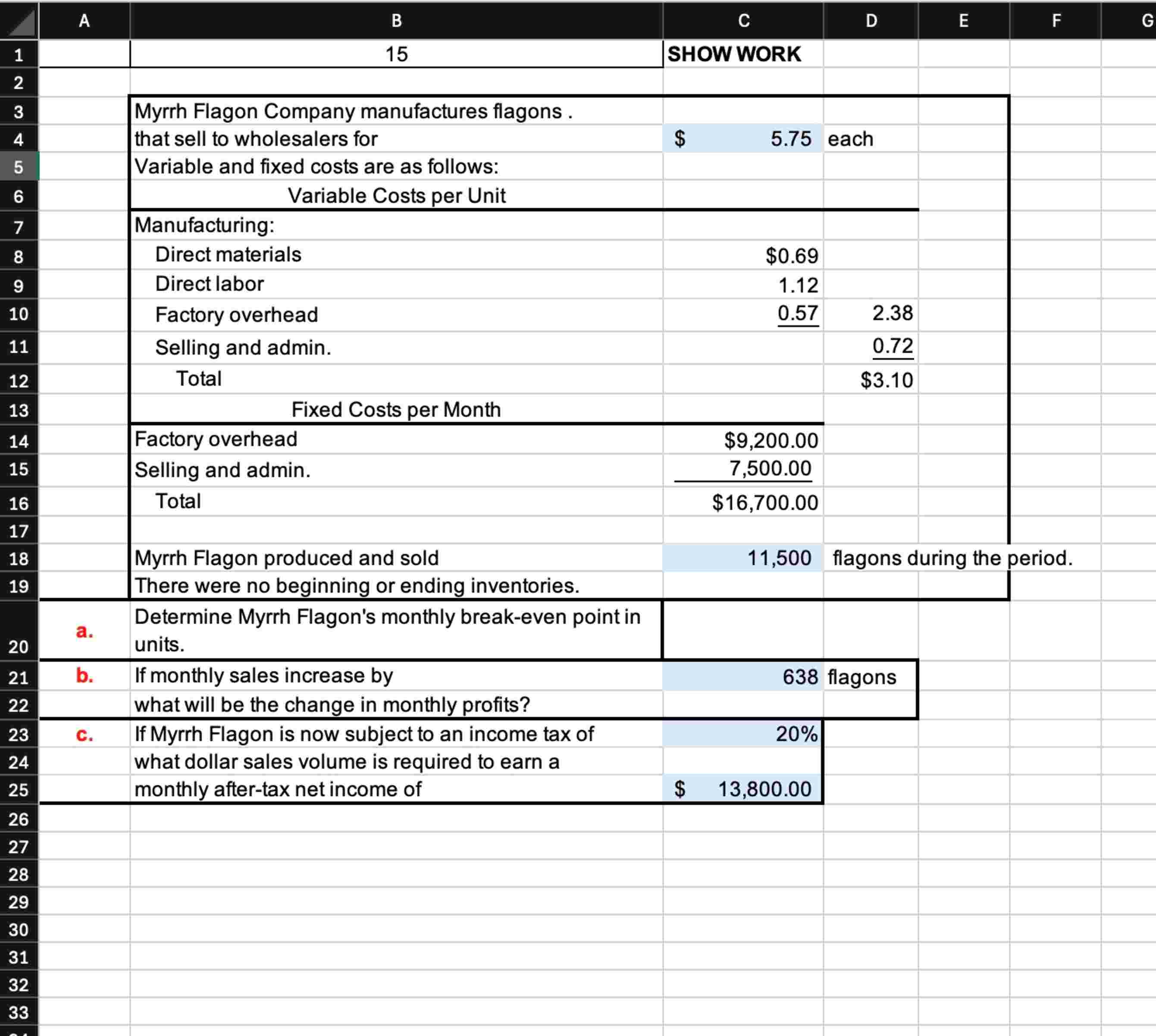
Task: Click the red 'c.' question label
Action: click(x=84, y=735)
